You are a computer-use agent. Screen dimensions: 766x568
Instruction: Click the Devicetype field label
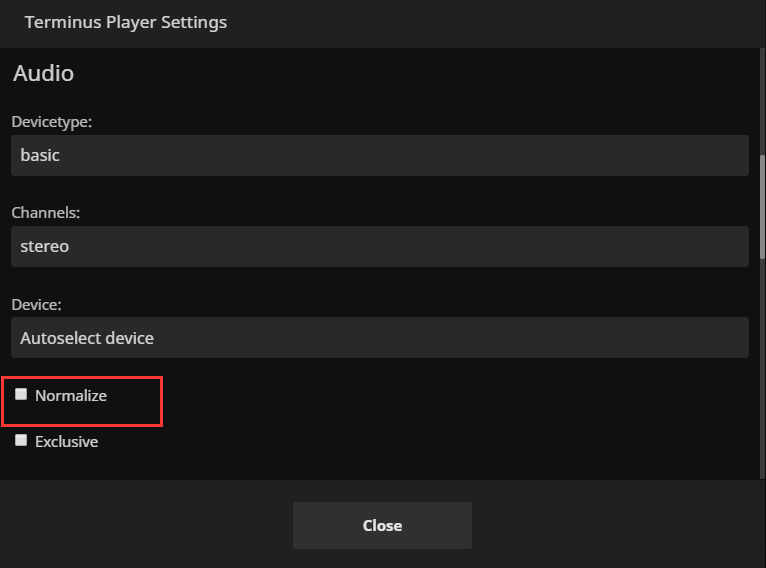[x=51, y=122]
